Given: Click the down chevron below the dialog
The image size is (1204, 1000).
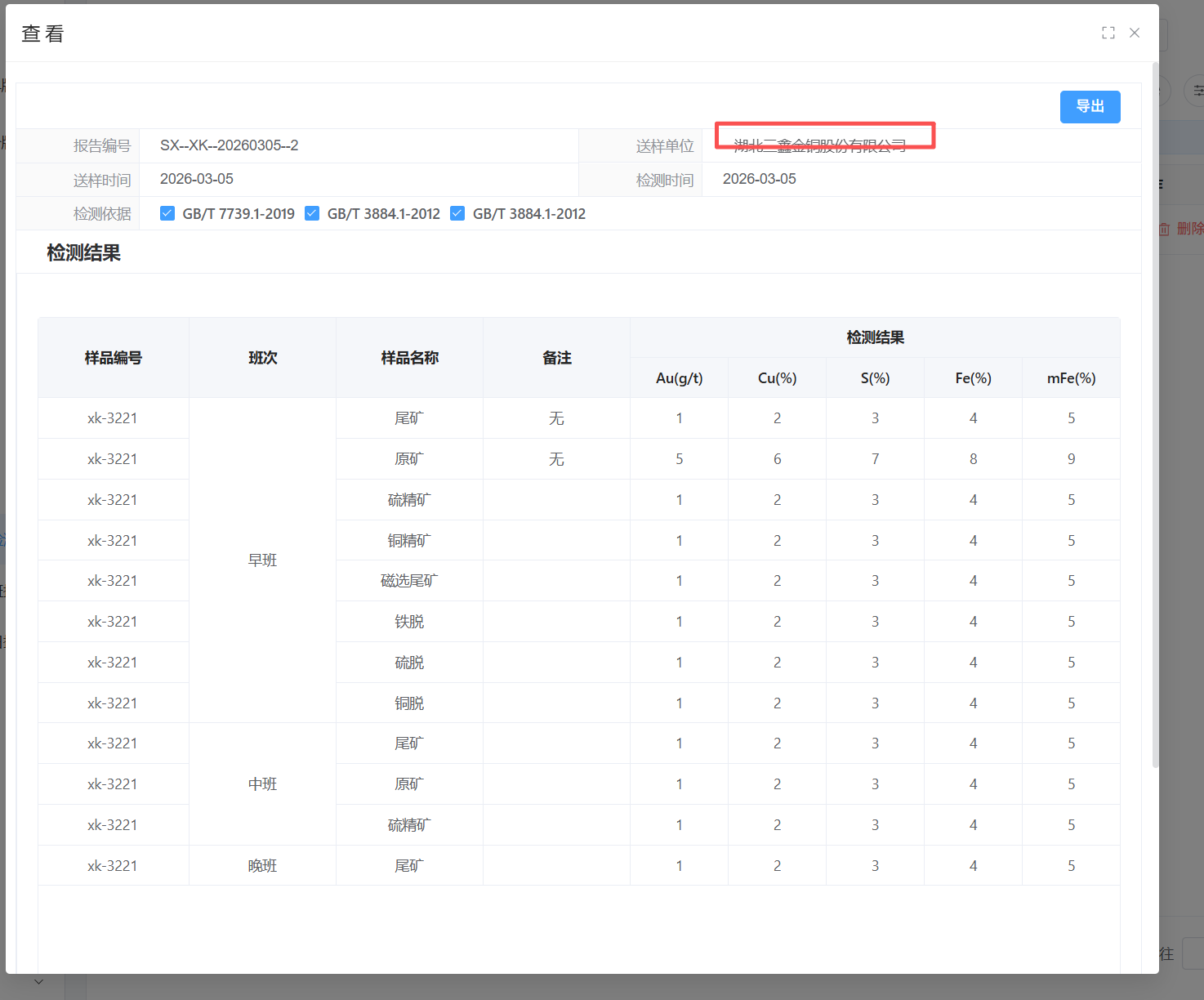Looking at the screenshot, I should [38, 980].
